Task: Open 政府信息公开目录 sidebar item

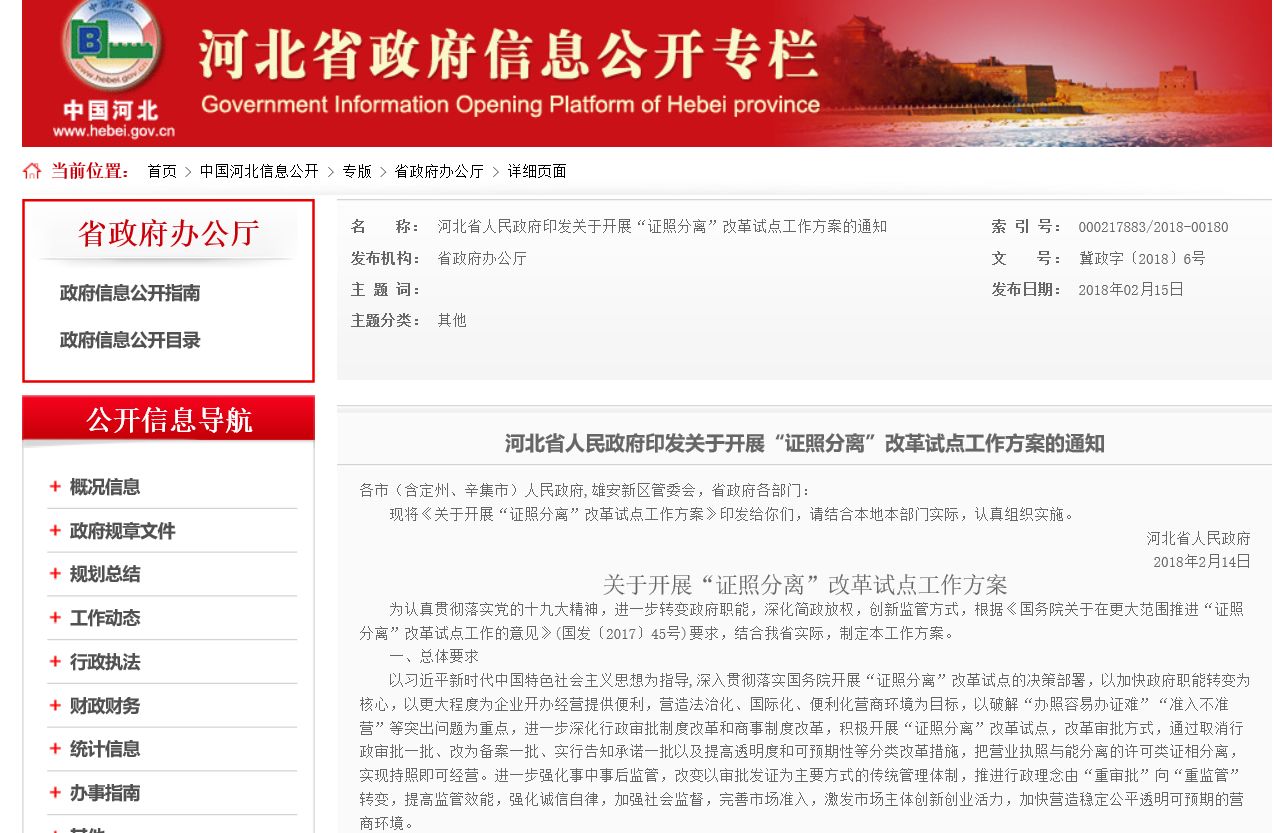Action: 130,340
